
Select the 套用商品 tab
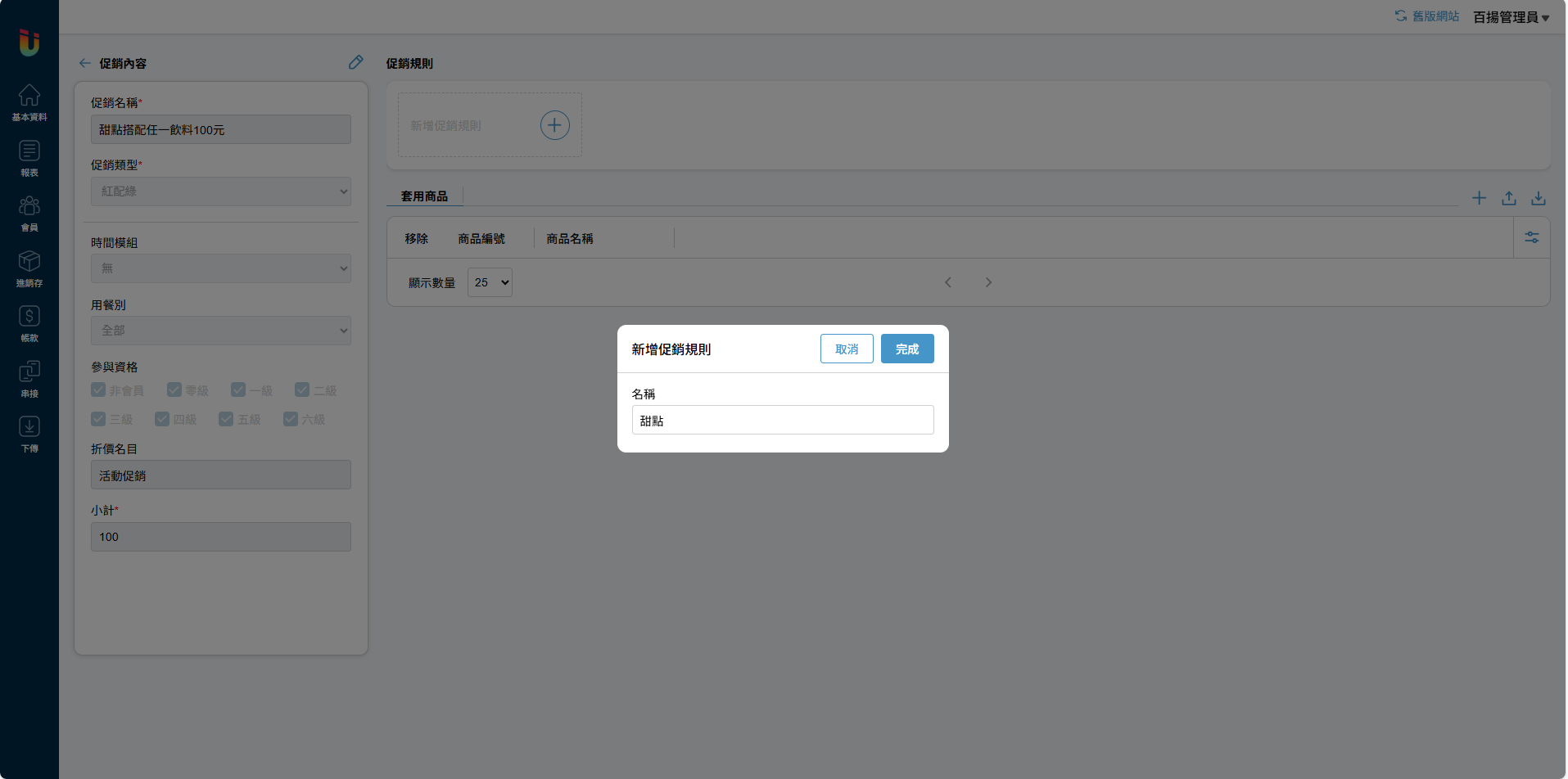(x=424, y=196)
